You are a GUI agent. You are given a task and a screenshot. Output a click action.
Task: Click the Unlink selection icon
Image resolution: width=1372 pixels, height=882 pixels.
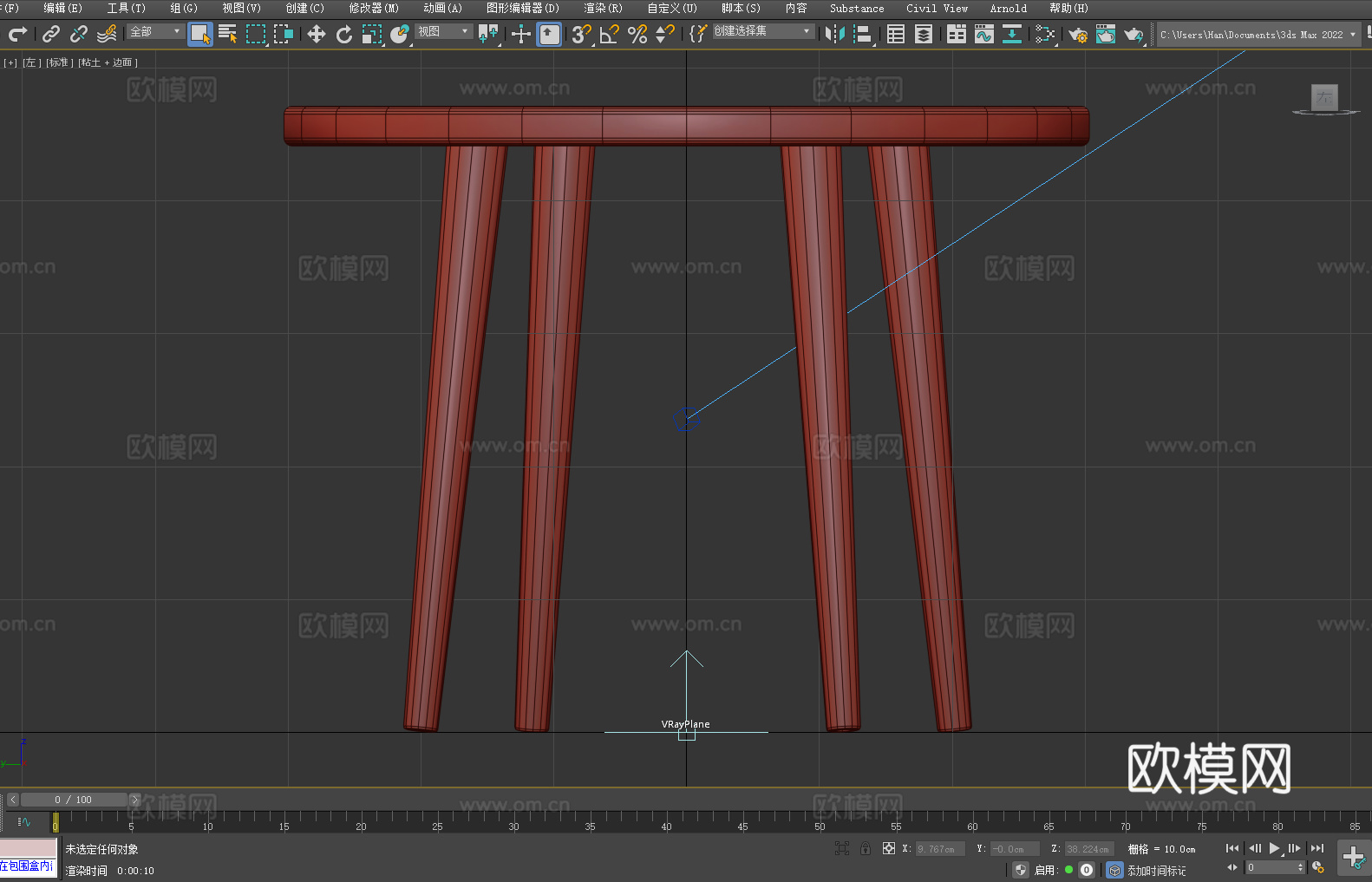coord(79,34)
